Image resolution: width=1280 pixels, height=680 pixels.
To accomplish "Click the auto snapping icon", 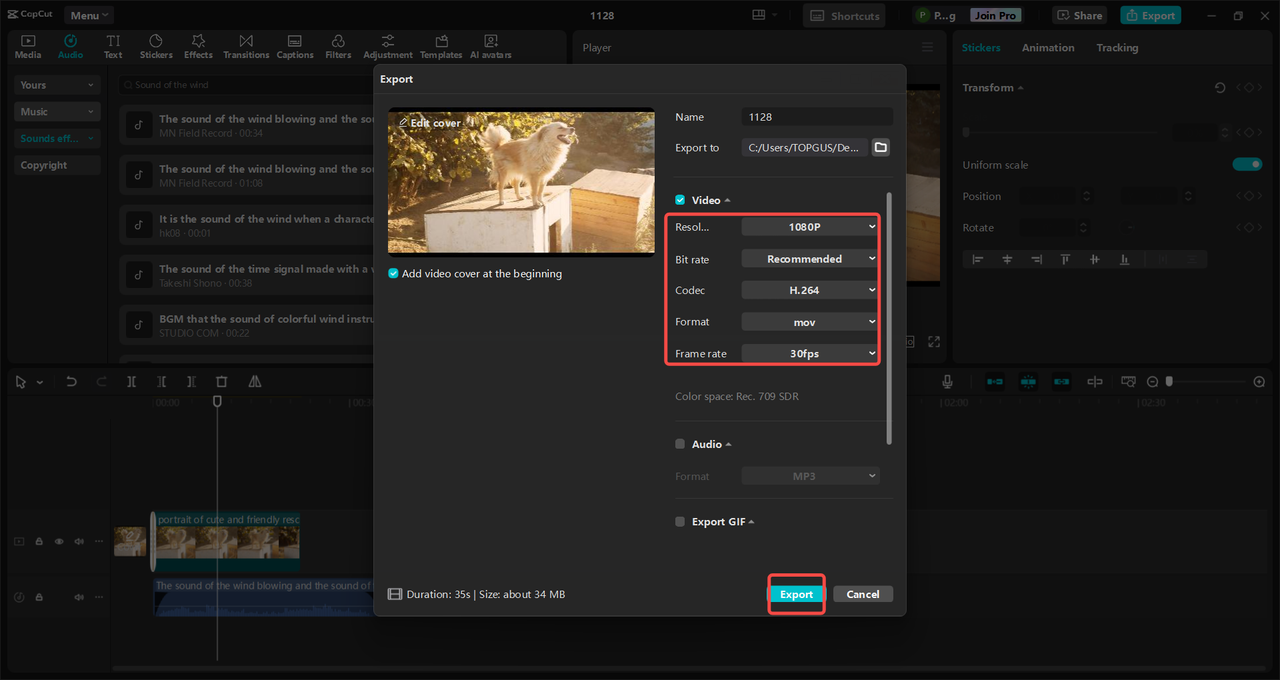I will click(x=1028, y=382).
